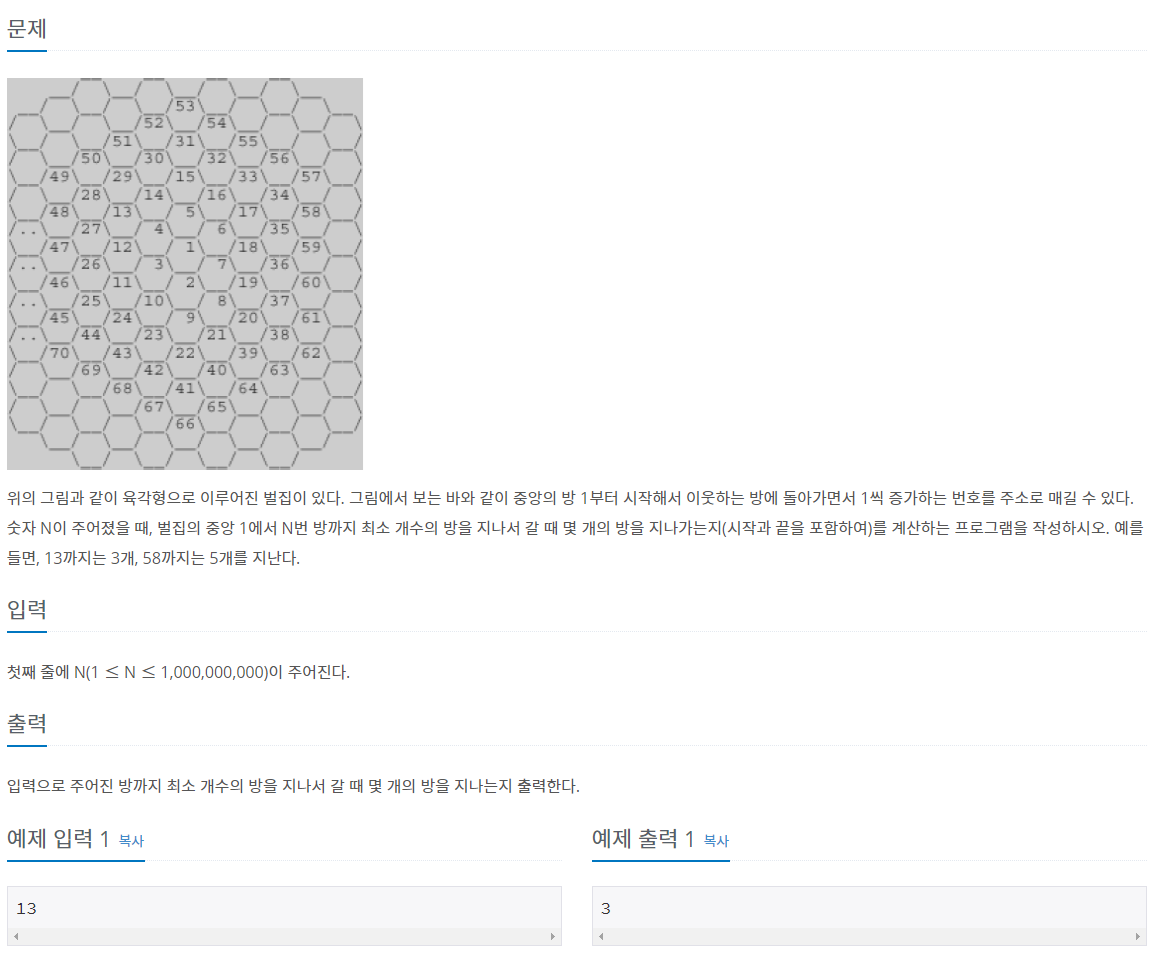Click the 입력 section heading
Screen dimensions: 1174x955
[x=27, y=609]
